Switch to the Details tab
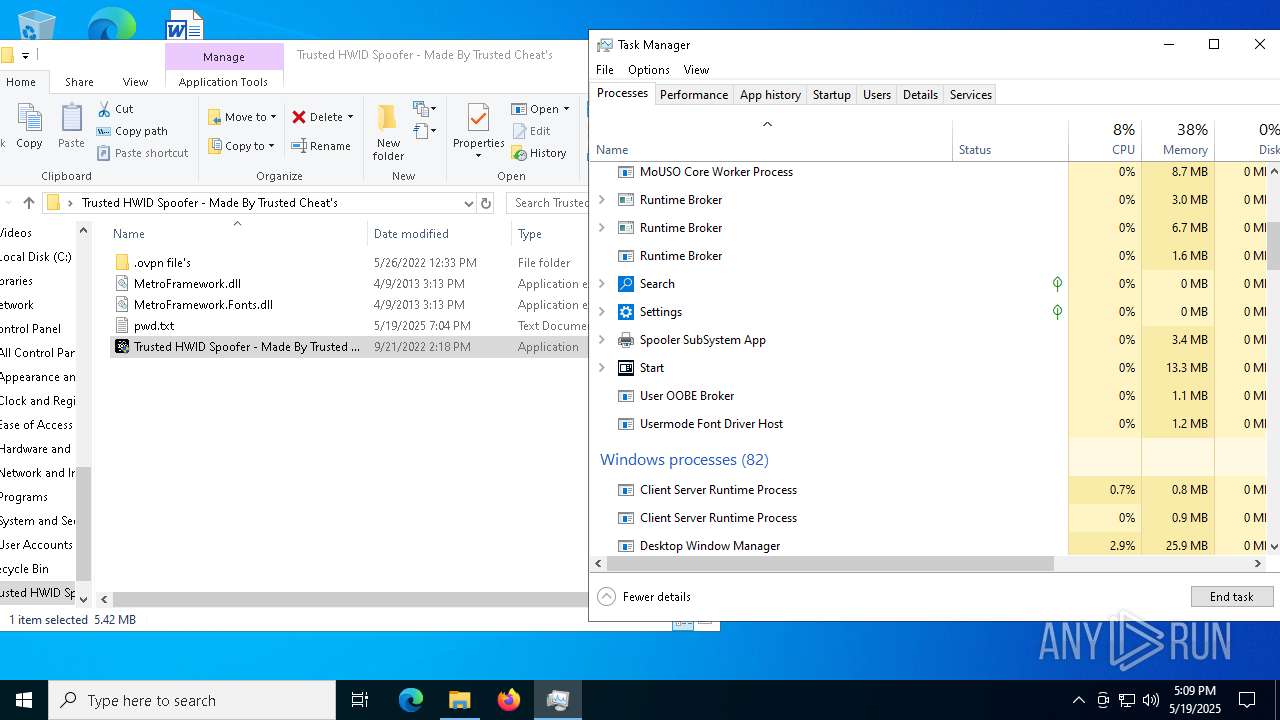Screen dimensions: 1280x720 (x=920, y=95)
